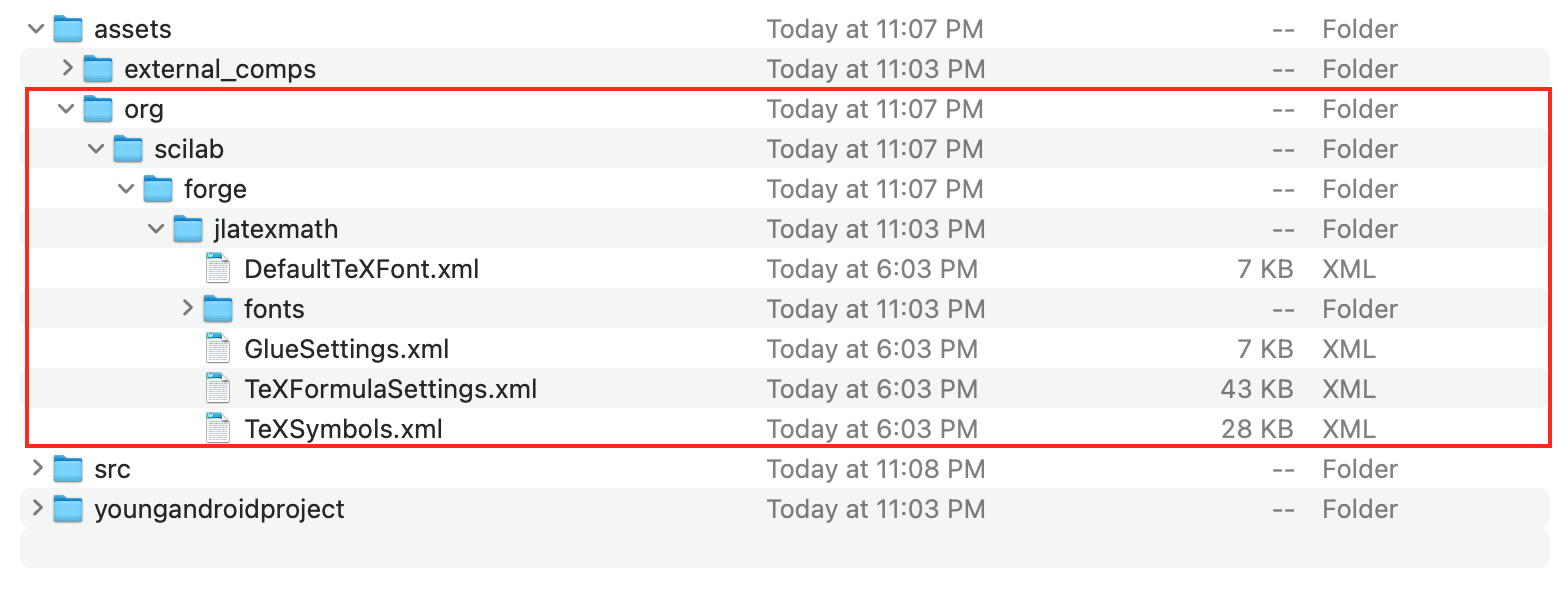Viewport: 1566px width, 604px height.
Task: Click the assets folder icon
Action: tap(67, 29)
